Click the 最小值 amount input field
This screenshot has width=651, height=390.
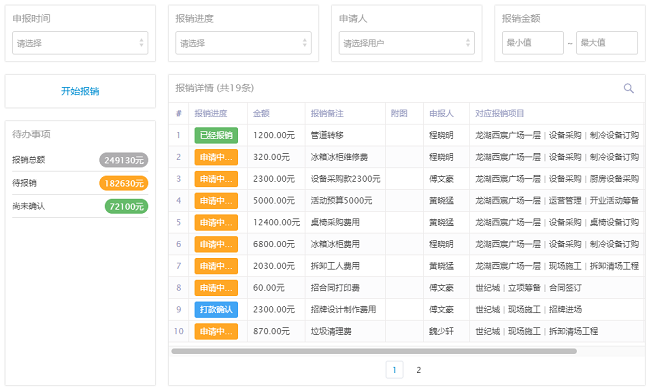(533, 43)
